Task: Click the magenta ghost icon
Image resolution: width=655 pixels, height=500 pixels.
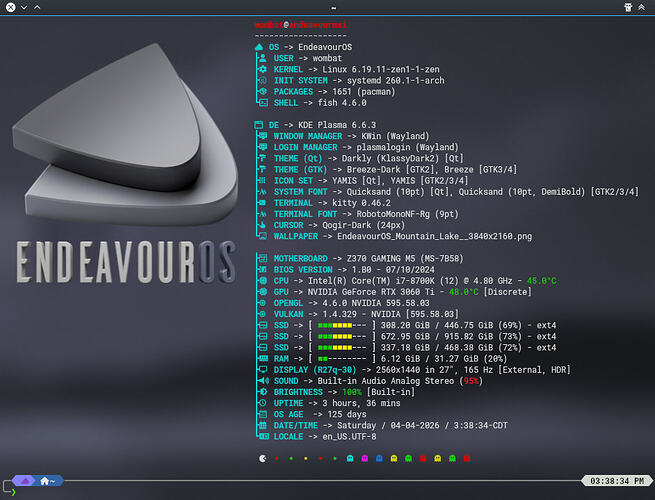Action: 365,459
